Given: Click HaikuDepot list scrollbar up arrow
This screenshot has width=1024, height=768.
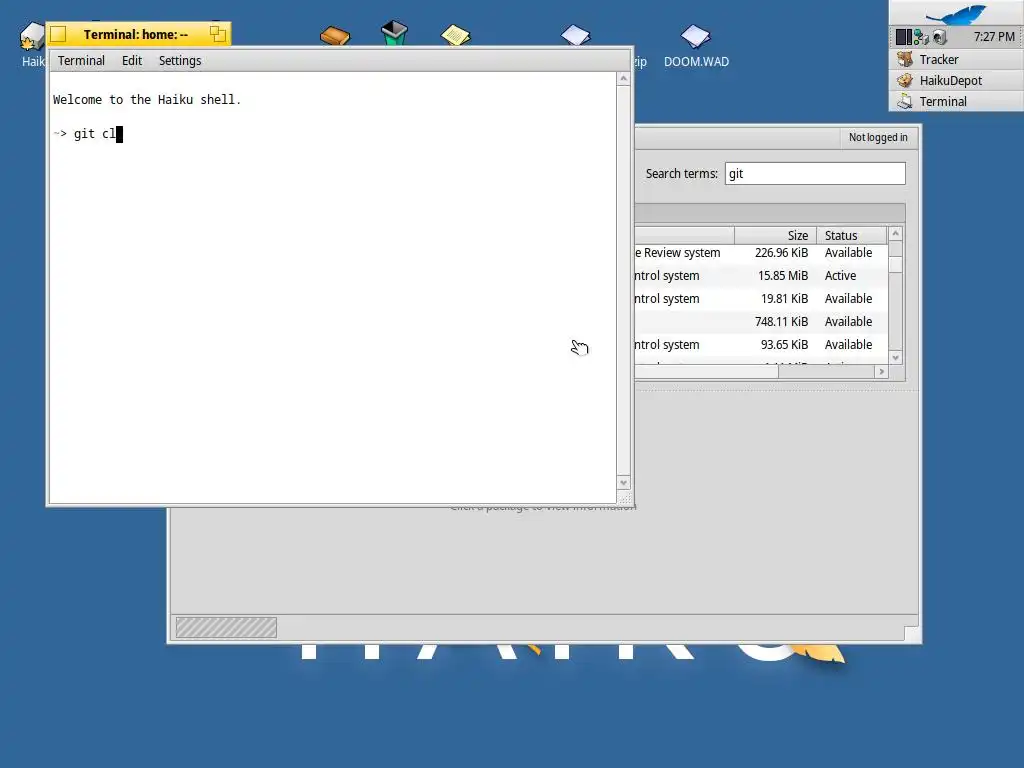Looking at the screenshot, I should coord(895,234).
